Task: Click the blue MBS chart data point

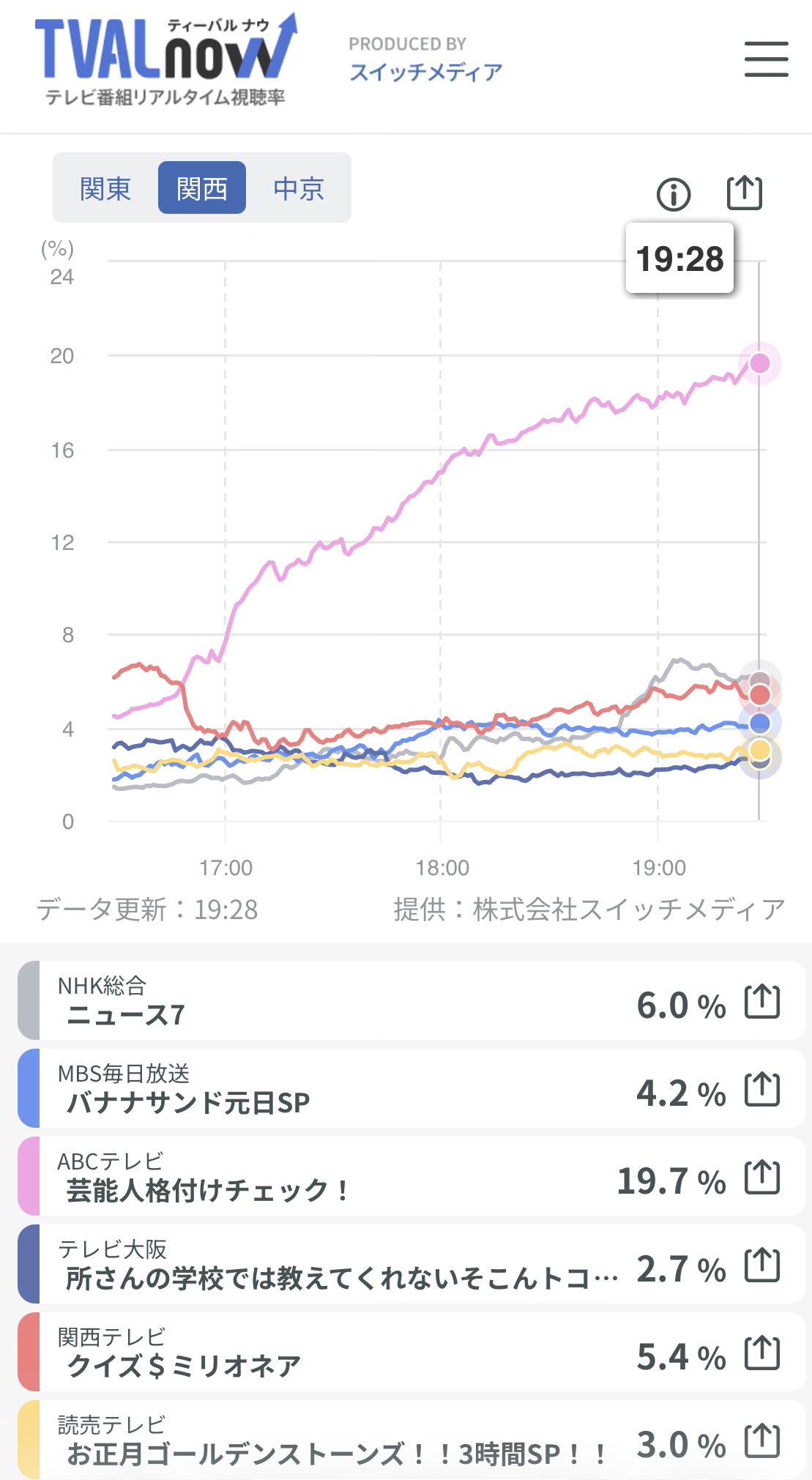Action: 760,724
